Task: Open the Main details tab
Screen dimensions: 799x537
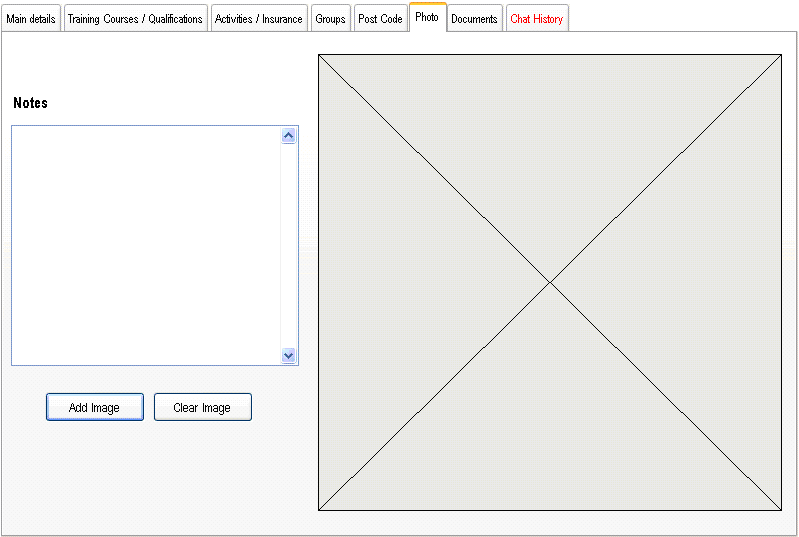Action: 31,19
